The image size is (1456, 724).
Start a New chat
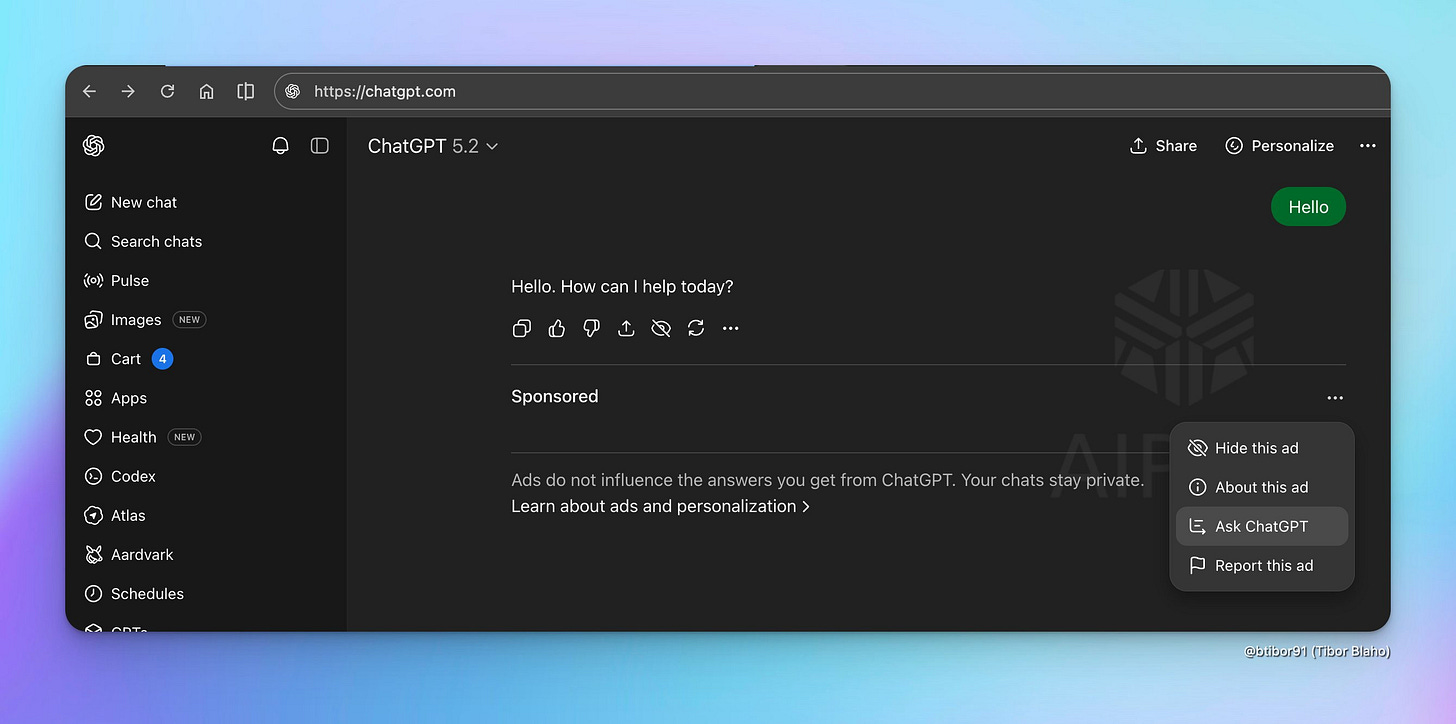pyautogui.click(x=130, y=202)
